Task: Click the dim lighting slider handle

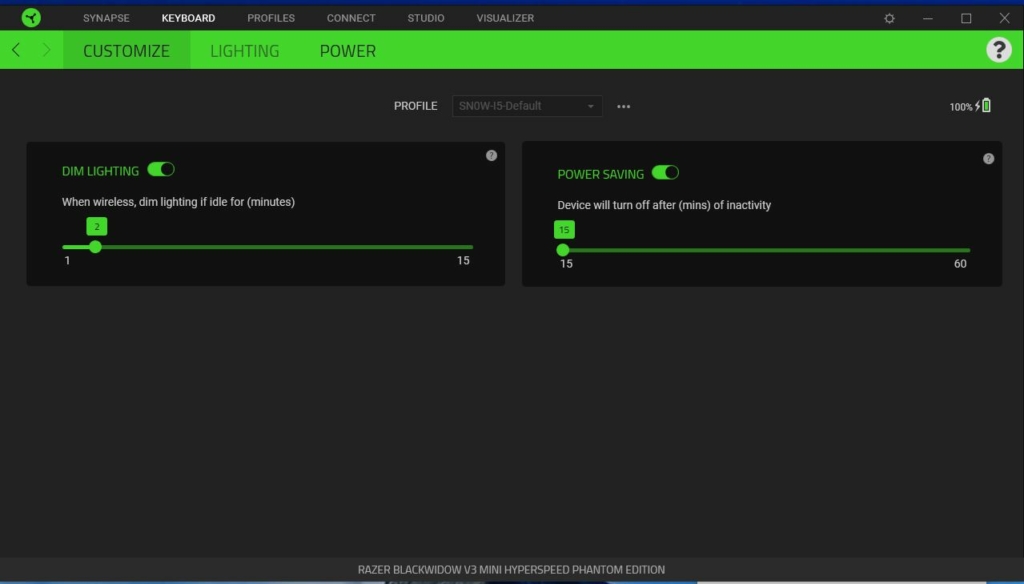Action: click(x=95, y=247)
